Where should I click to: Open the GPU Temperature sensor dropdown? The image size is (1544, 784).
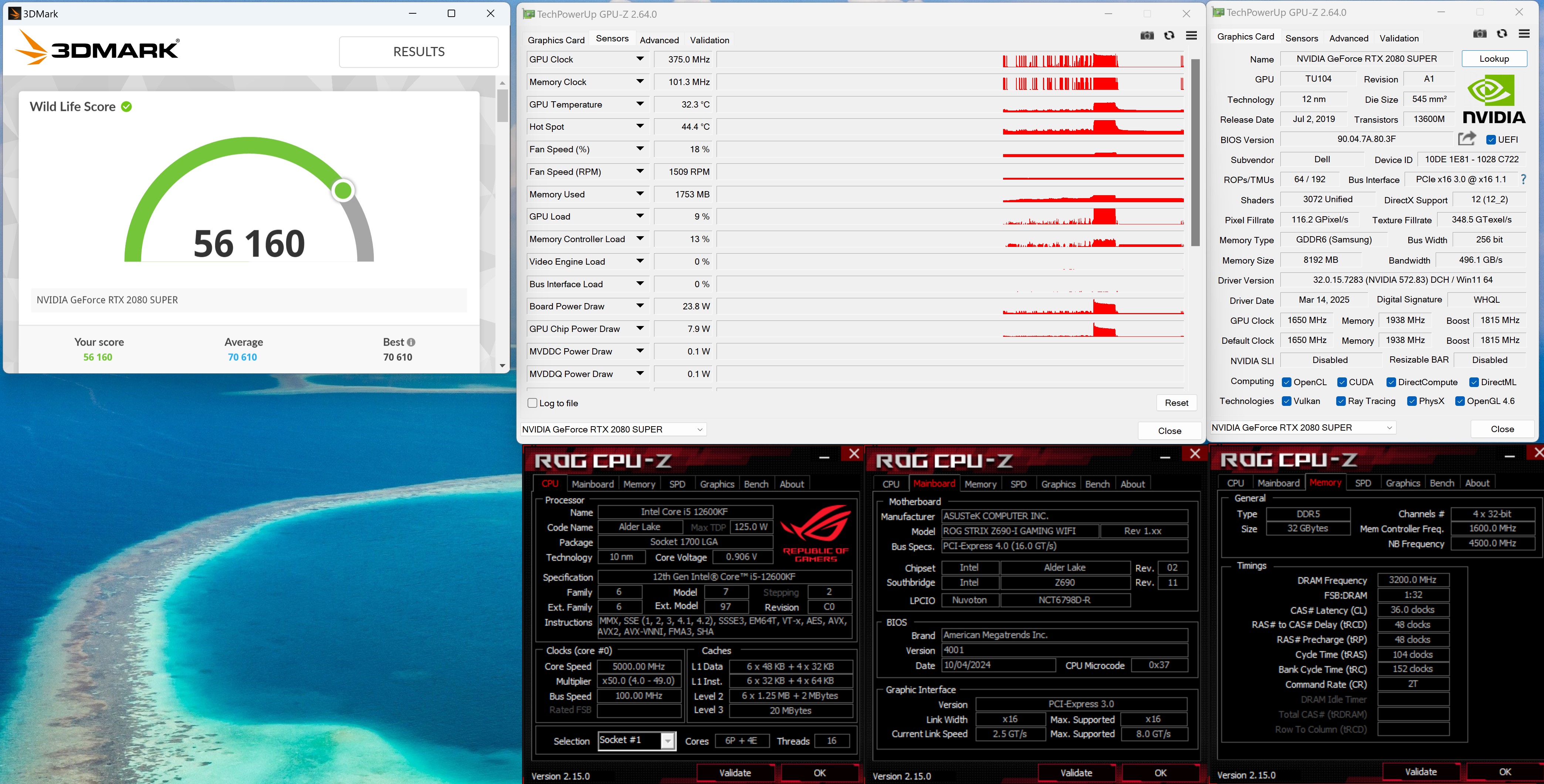click(640, 104)
